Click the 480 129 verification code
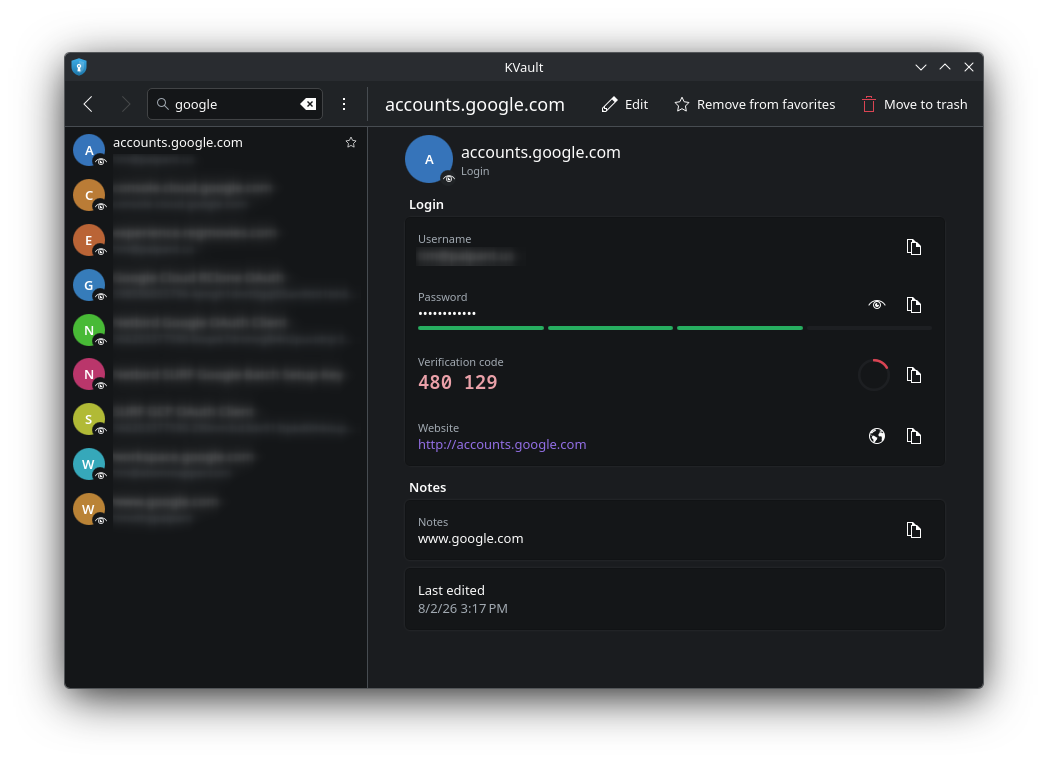The width and height of the screenshot is (1048, 765). coord(458,382)
